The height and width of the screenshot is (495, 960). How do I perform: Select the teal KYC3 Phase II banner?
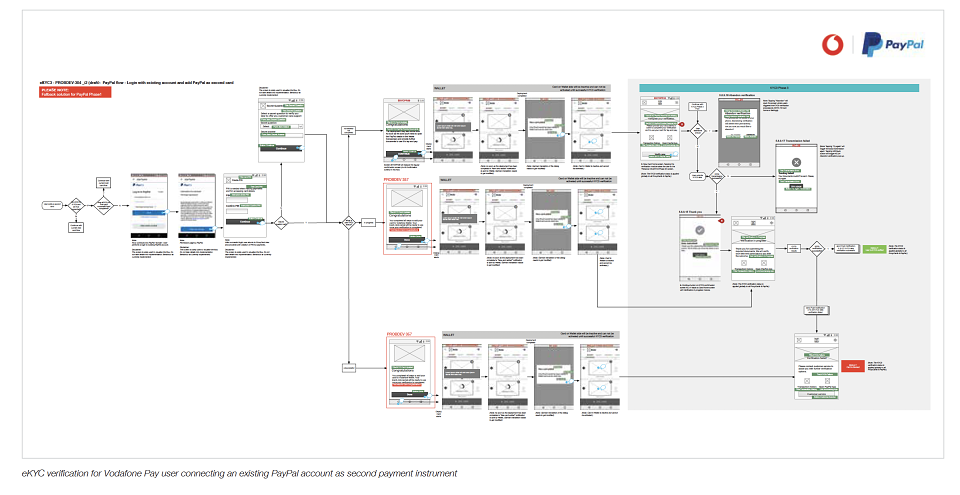click(x=779, y=88)
